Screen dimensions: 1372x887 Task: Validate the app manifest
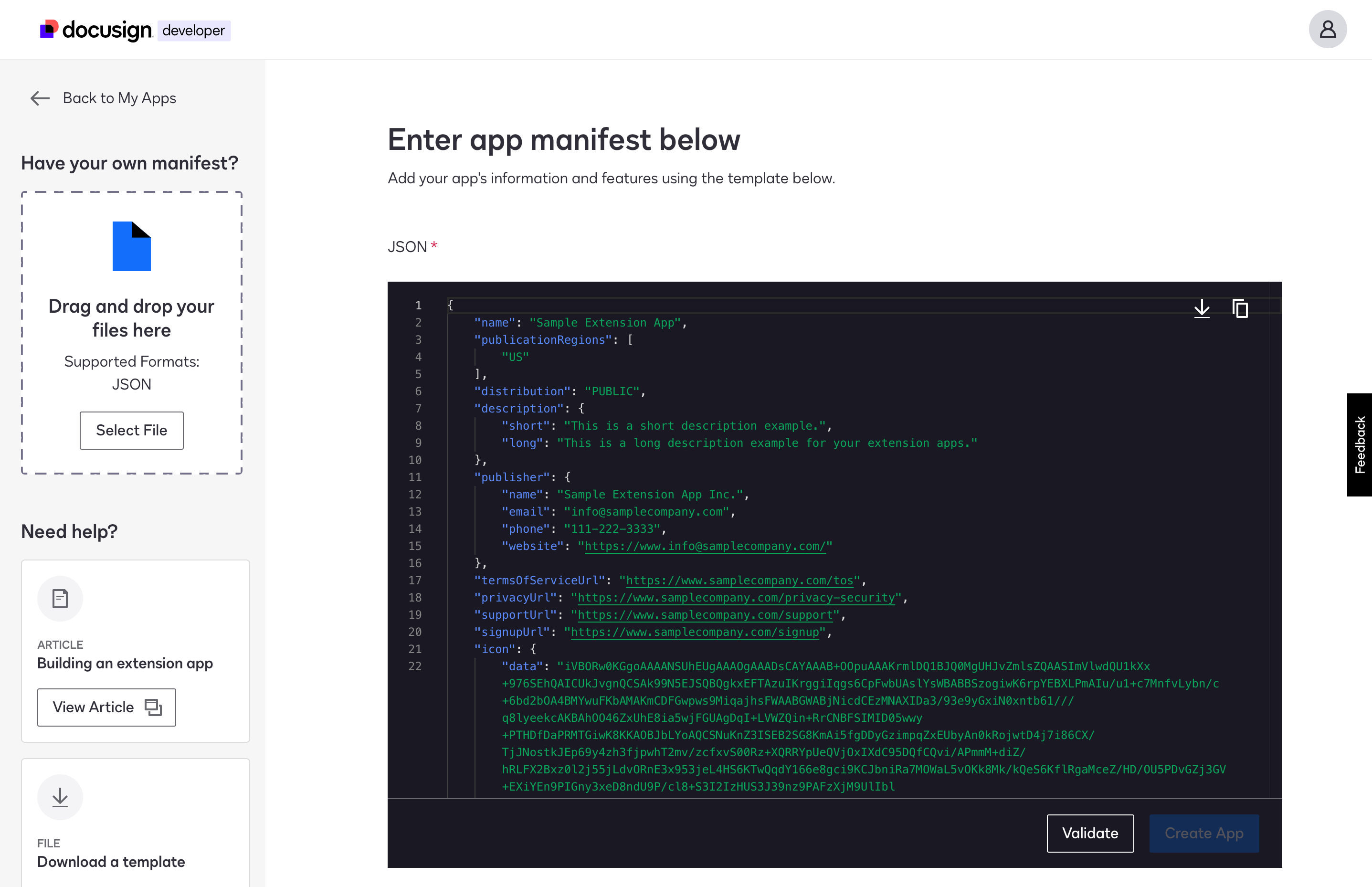point(1090,833)
